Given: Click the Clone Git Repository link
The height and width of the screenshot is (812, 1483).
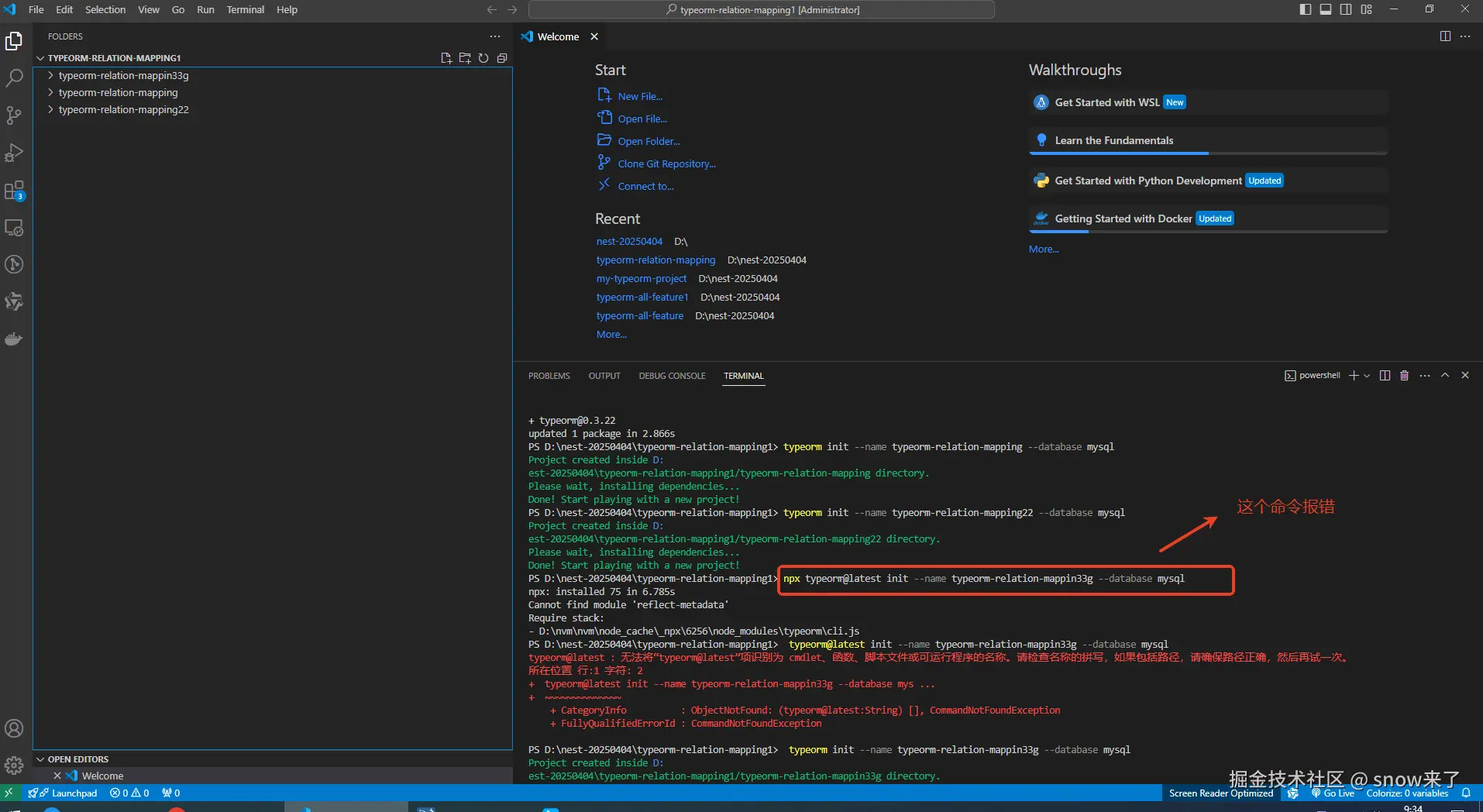Looking at the screenshot, I should click(x=666, y=164).
